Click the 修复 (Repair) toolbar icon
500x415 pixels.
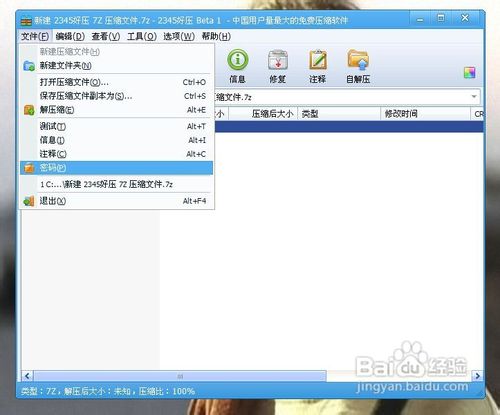[x=278, y=66]
